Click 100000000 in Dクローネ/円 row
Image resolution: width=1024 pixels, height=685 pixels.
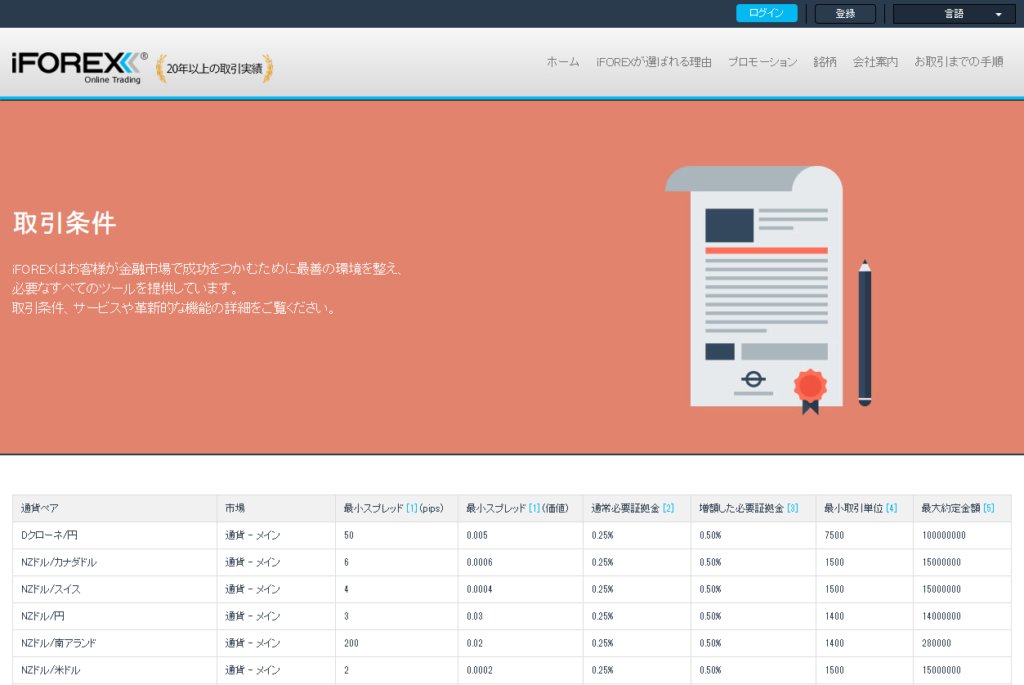944,535
